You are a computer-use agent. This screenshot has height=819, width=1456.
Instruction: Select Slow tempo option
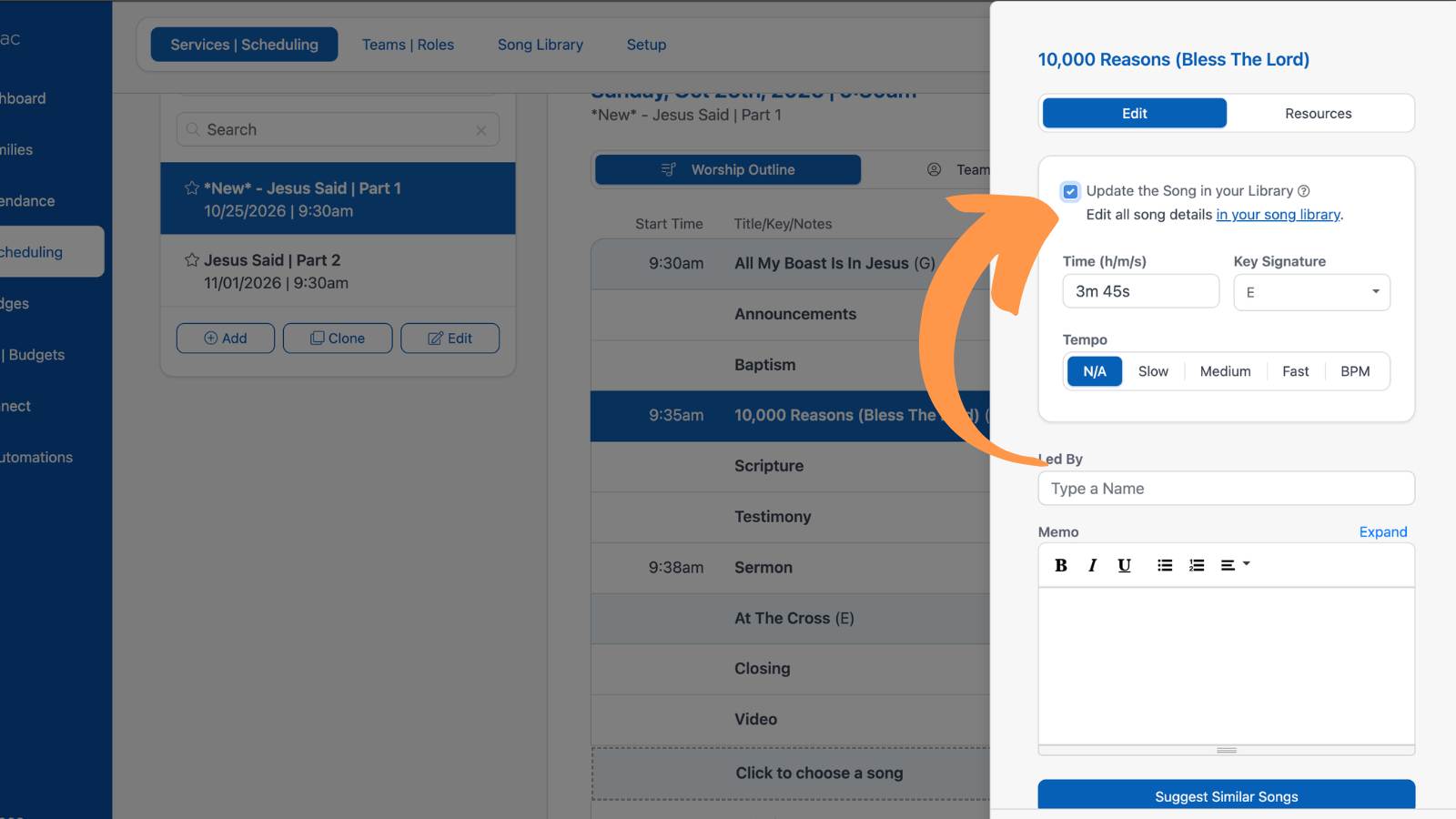pos(1153,371)
